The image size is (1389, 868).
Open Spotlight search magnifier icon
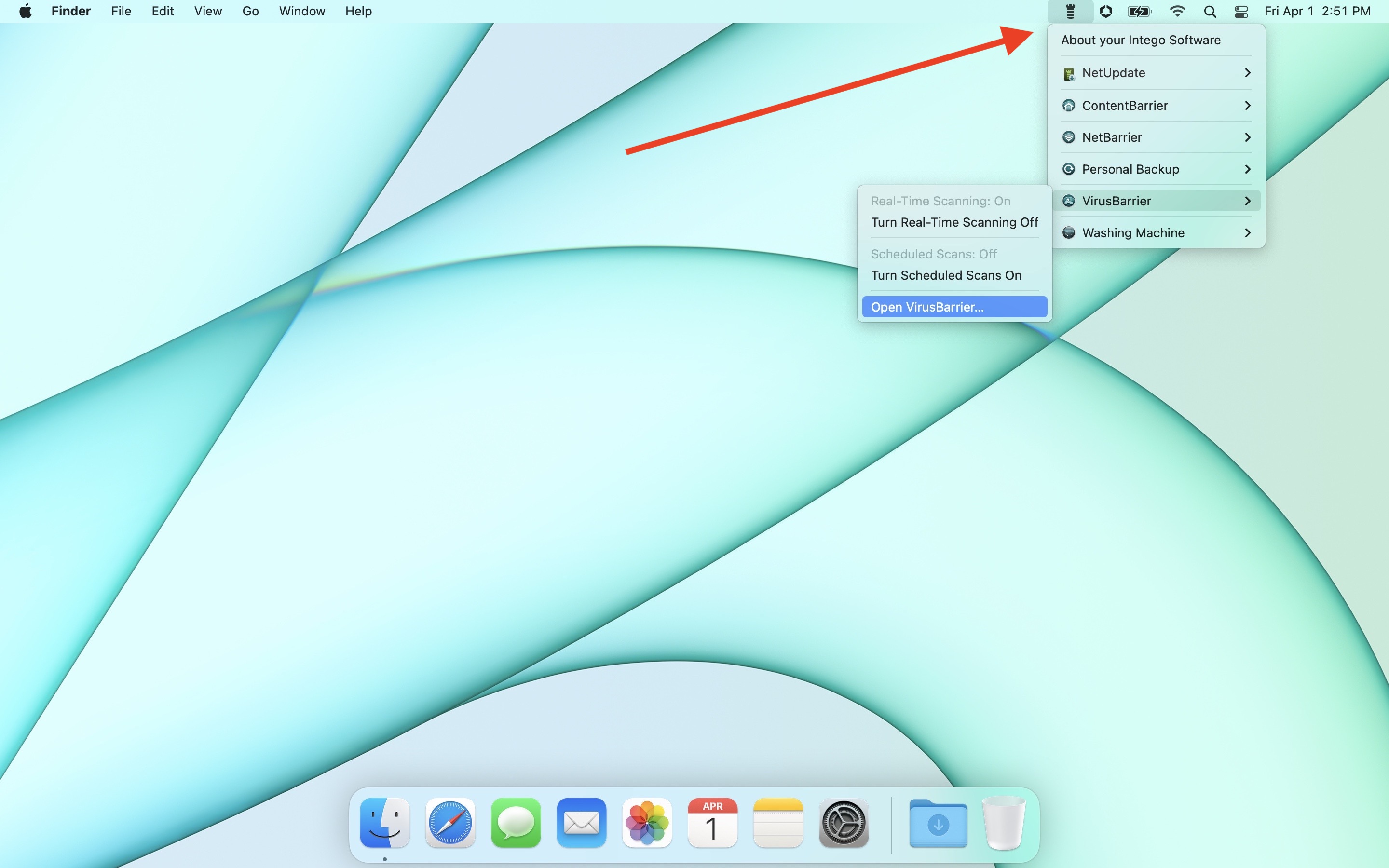click(1210, 12)
